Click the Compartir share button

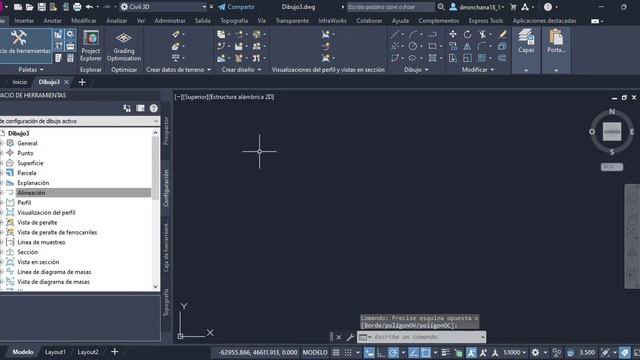[x=236, y=7]
